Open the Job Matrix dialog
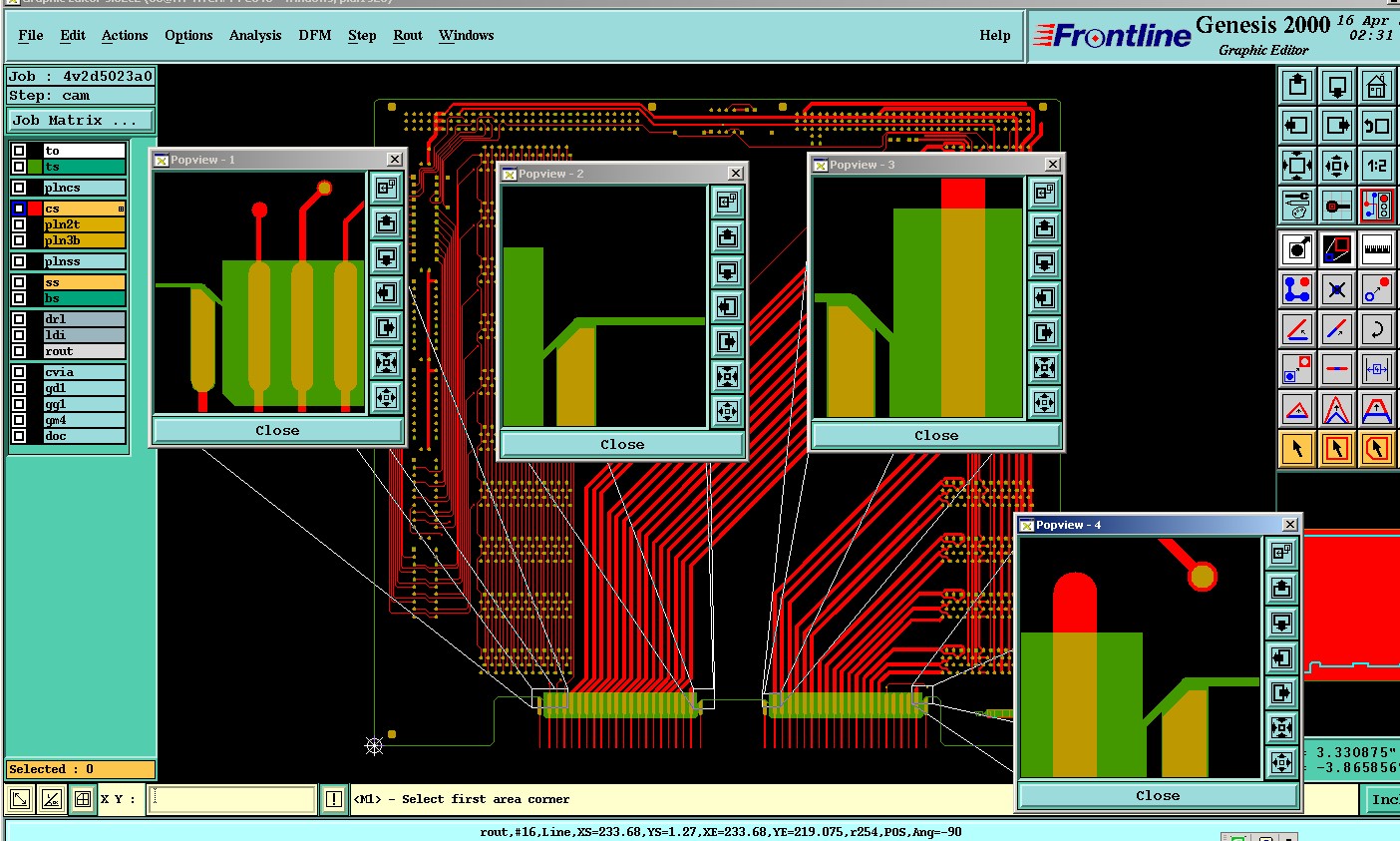 pyautogui.click(x=81, y=121)
